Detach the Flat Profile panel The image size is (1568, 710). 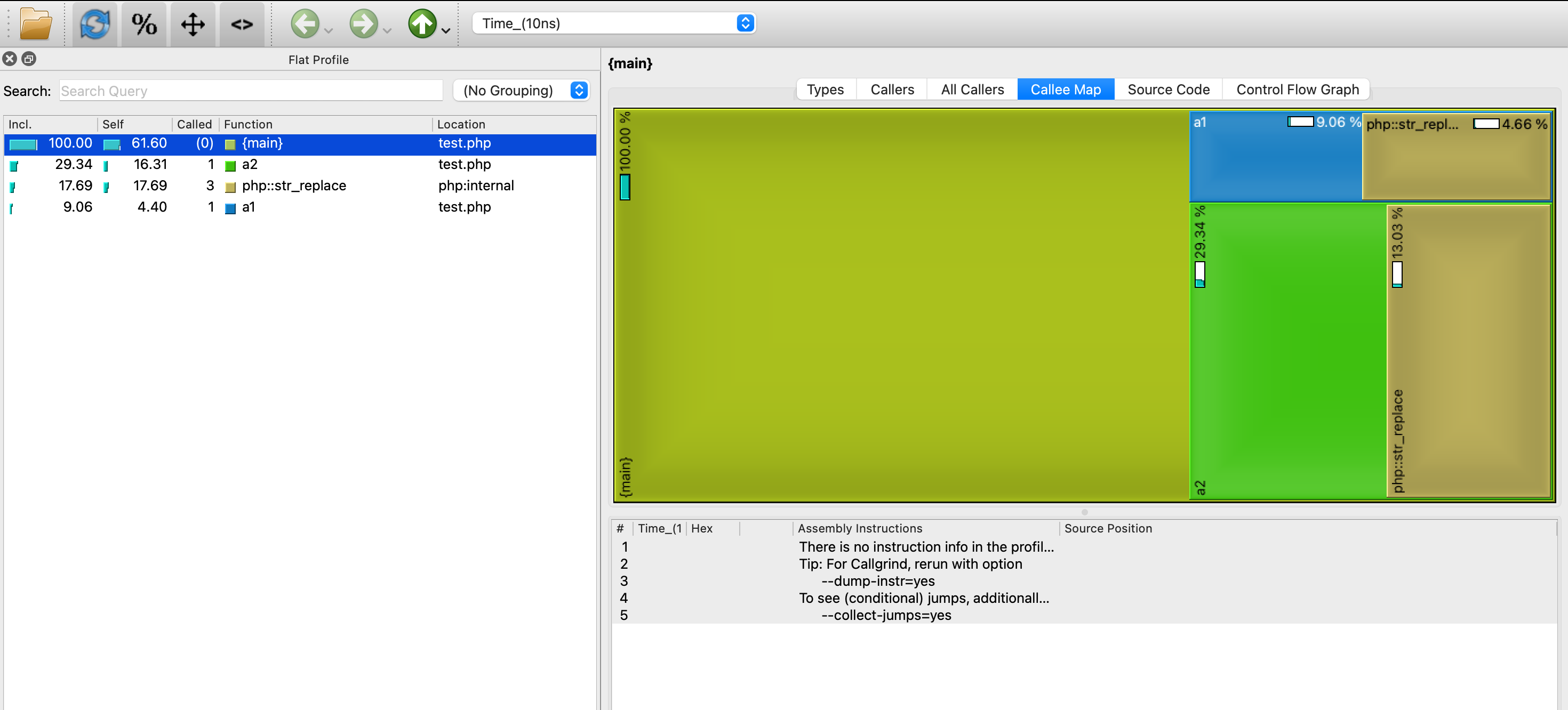point(29,59)
